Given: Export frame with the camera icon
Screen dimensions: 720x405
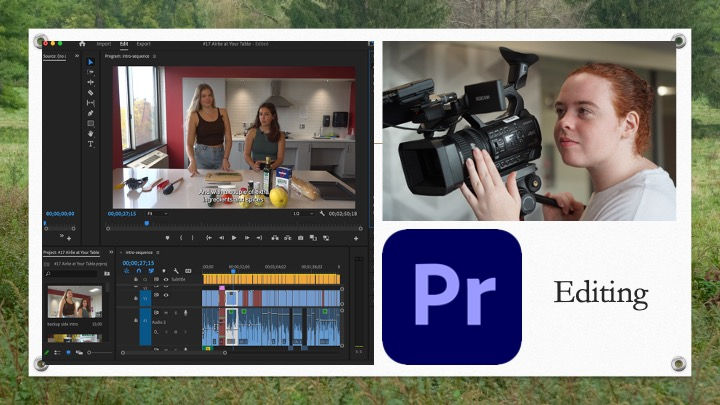Looking at the screenshot, I should 300,238.
